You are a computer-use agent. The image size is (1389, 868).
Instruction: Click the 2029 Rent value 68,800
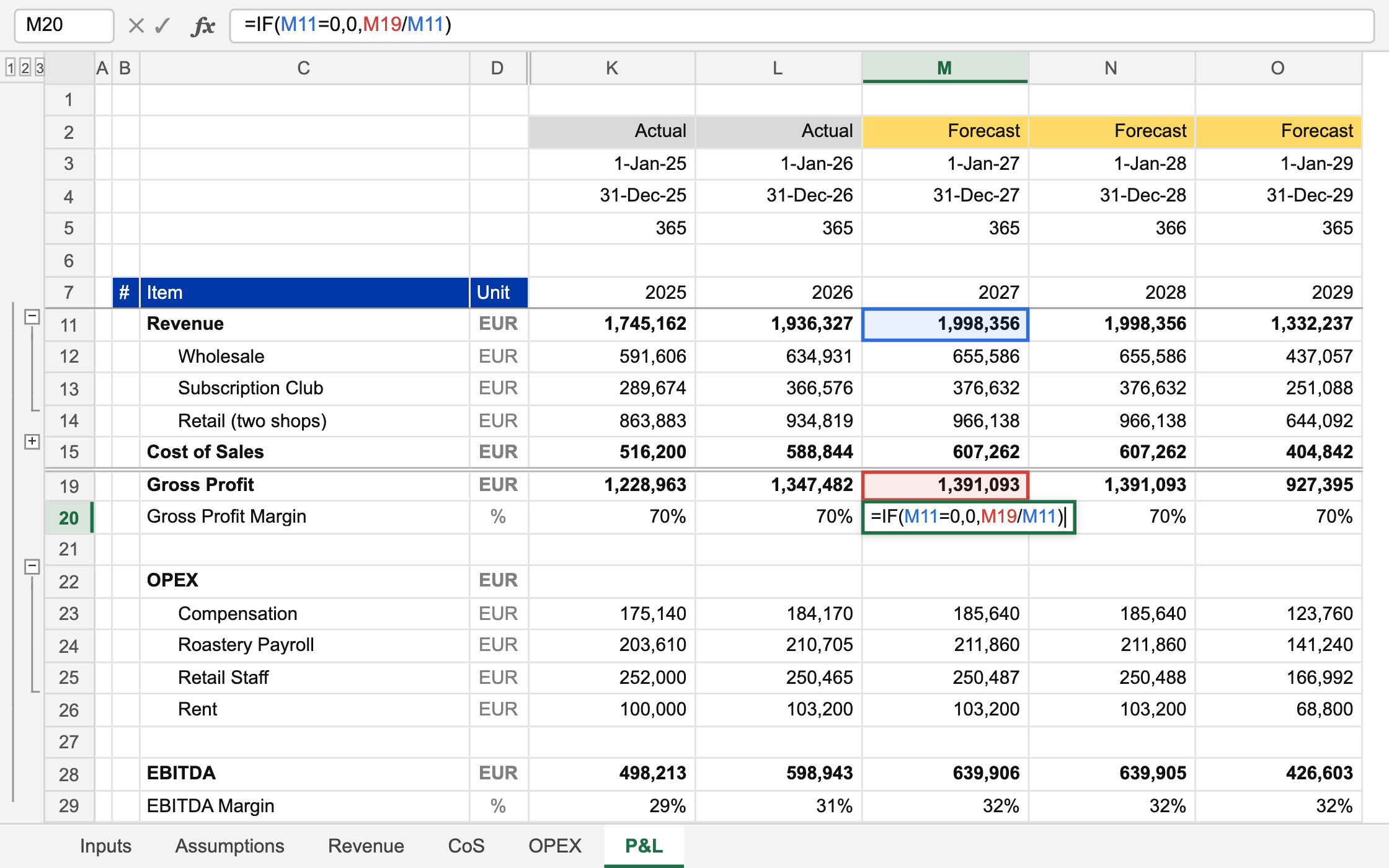(1278, 709)
